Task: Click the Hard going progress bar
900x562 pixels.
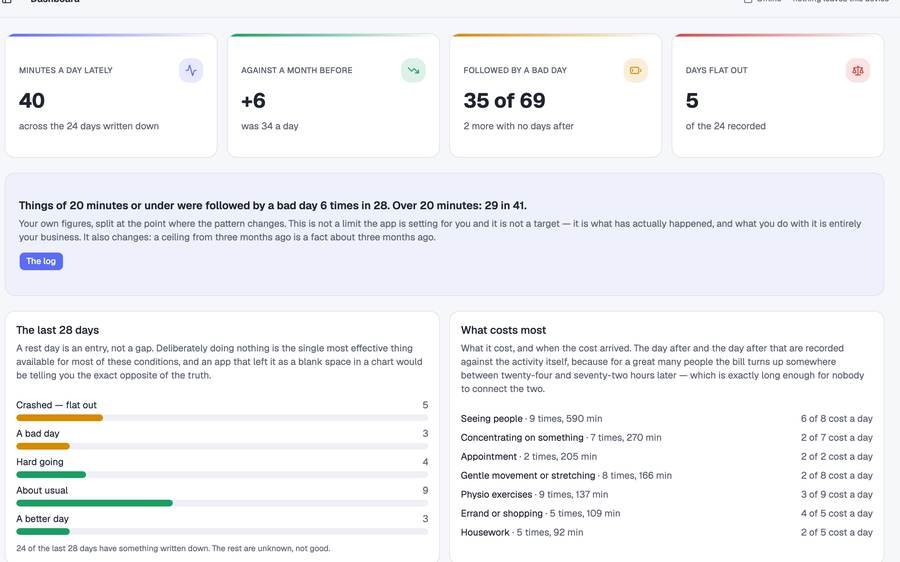Action: (x=222, y=475)
